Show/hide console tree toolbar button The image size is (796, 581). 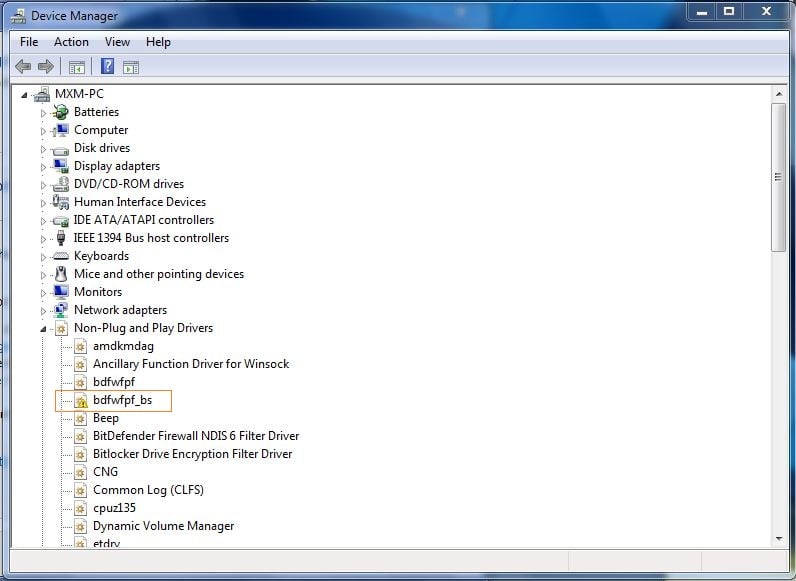[77, 67]
